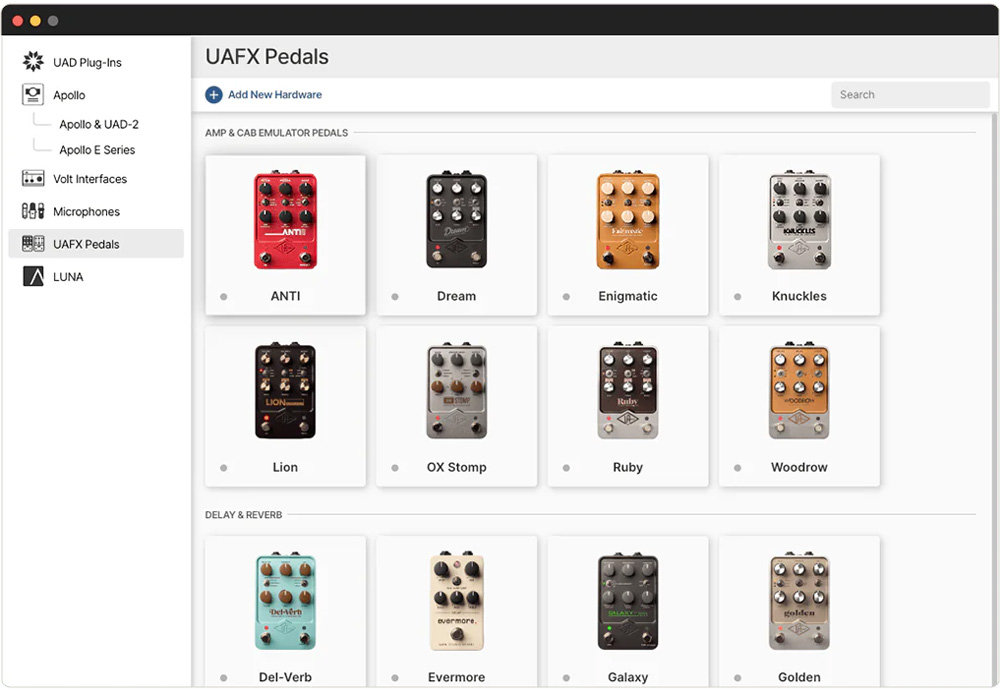
Task: Toggle the status dot beside Woodrow
Action: tap(737, 468)
